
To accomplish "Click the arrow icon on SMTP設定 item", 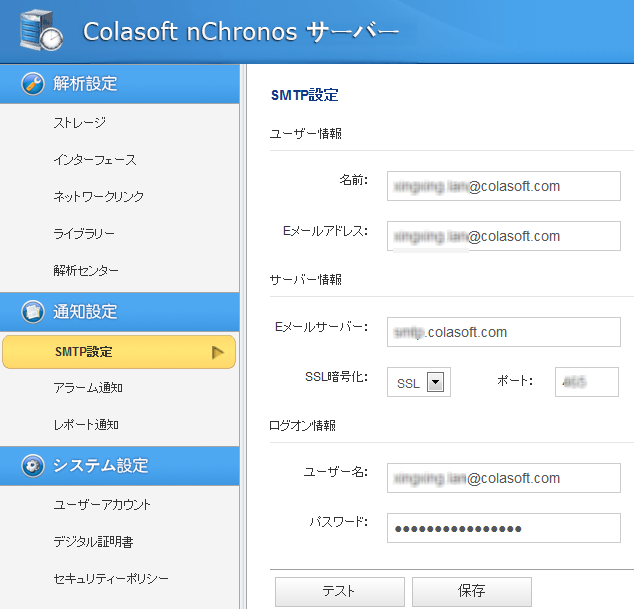I will pos(218,352).
